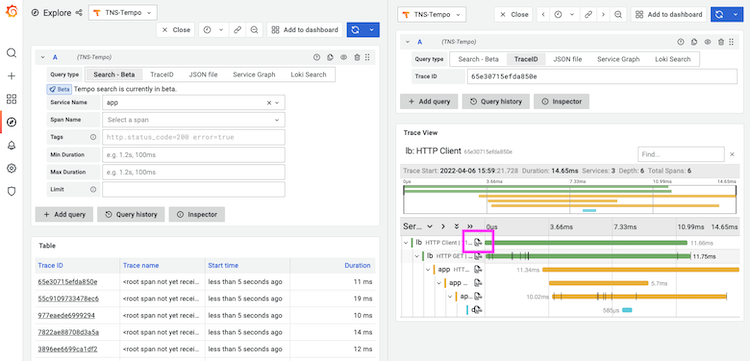Toggle visibility of right query A

[x=708, y=42]
